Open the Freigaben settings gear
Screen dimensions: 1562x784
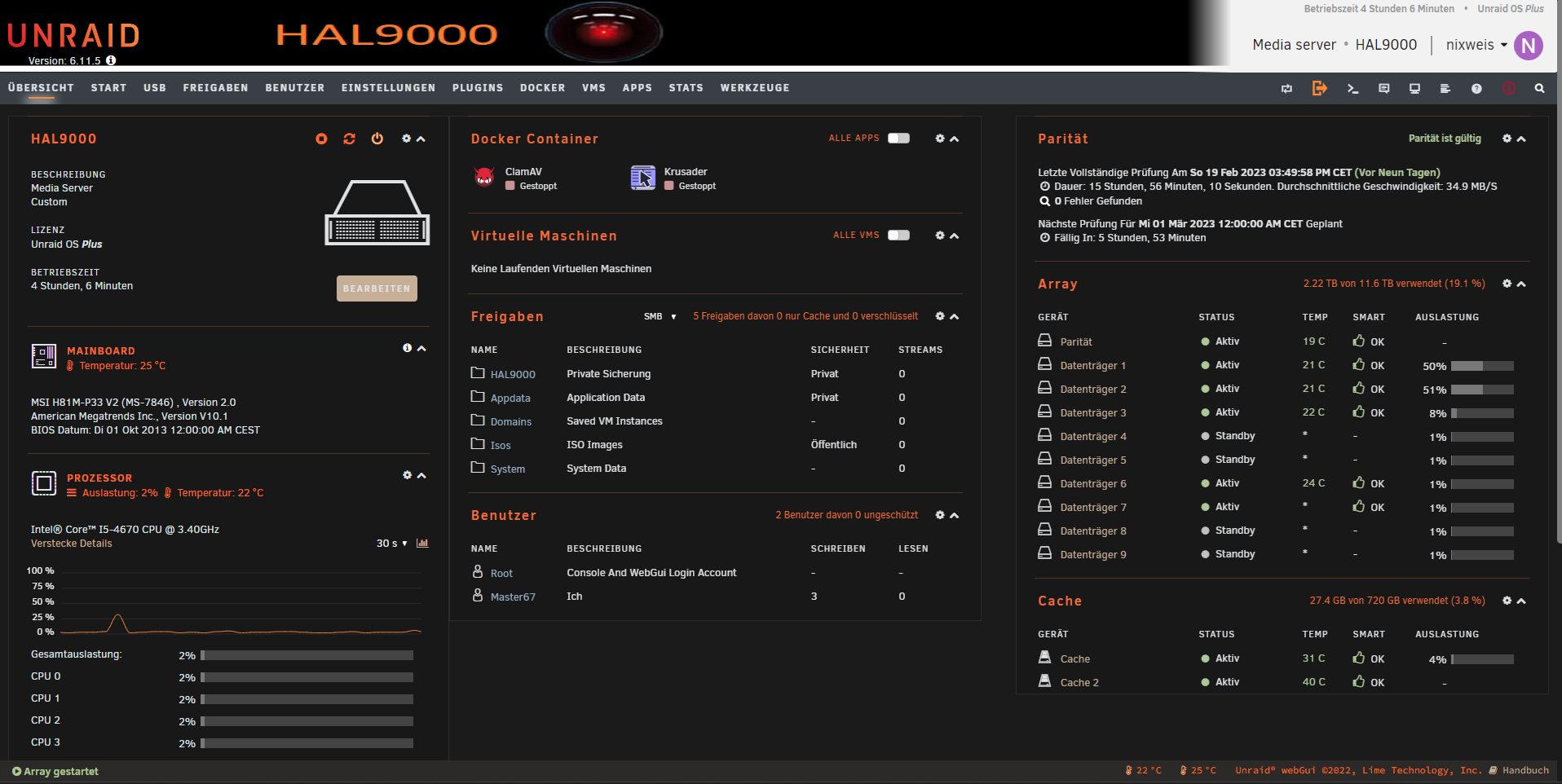pyautogui.click(x=939, y=316)
